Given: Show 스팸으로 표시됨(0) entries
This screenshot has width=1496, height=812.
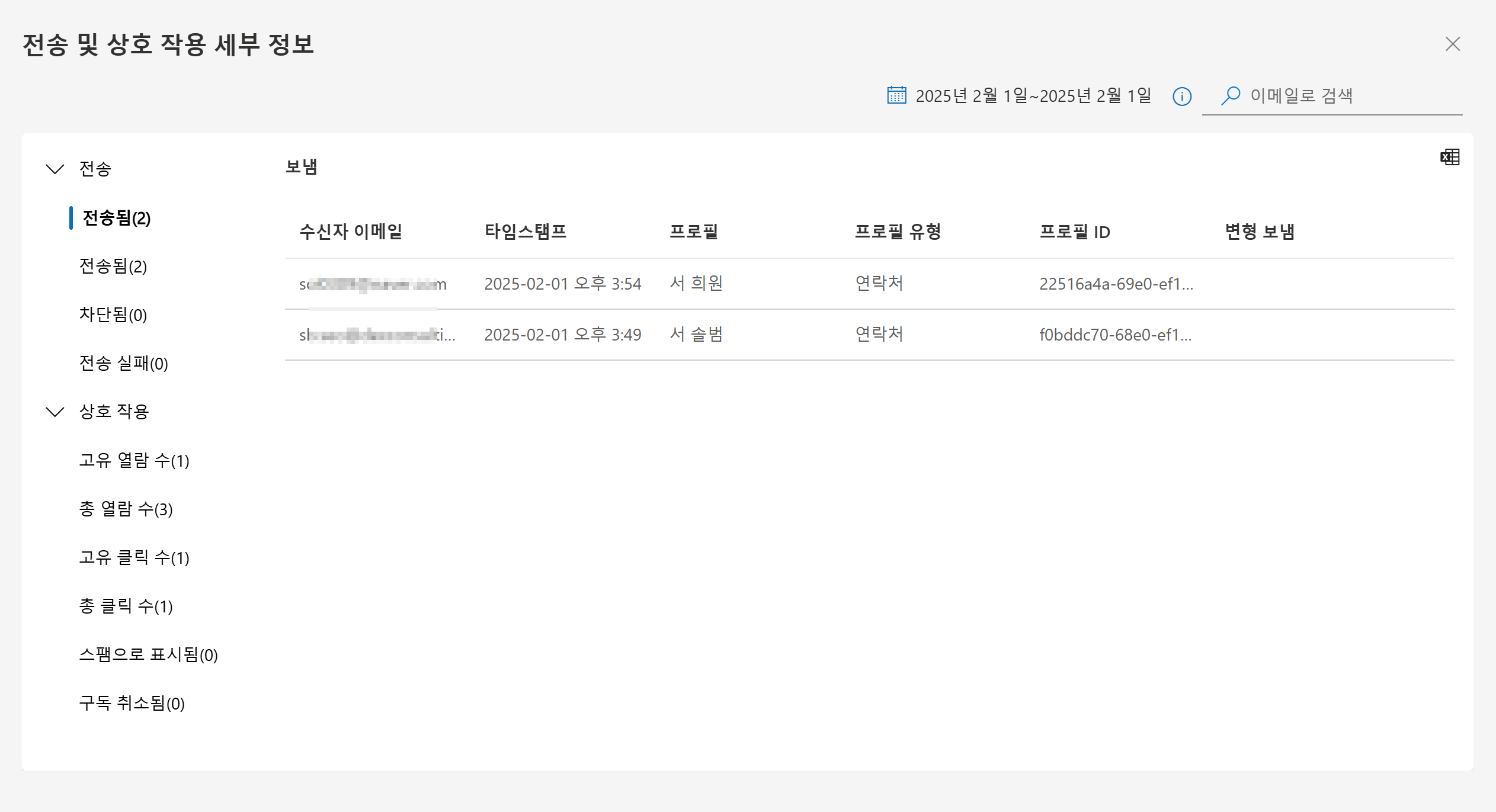Looking at the screenshot, I should (149, 655).
